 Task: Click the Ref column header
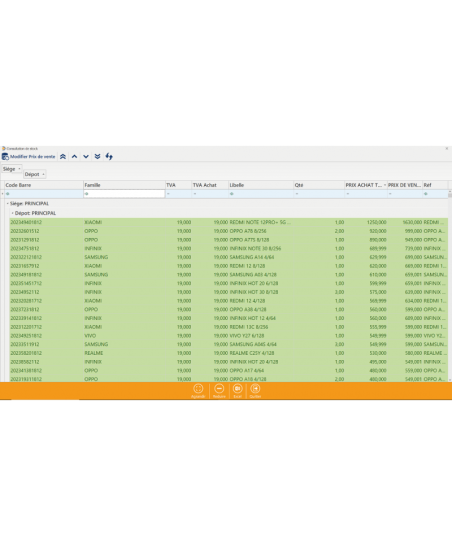(435, 185)
